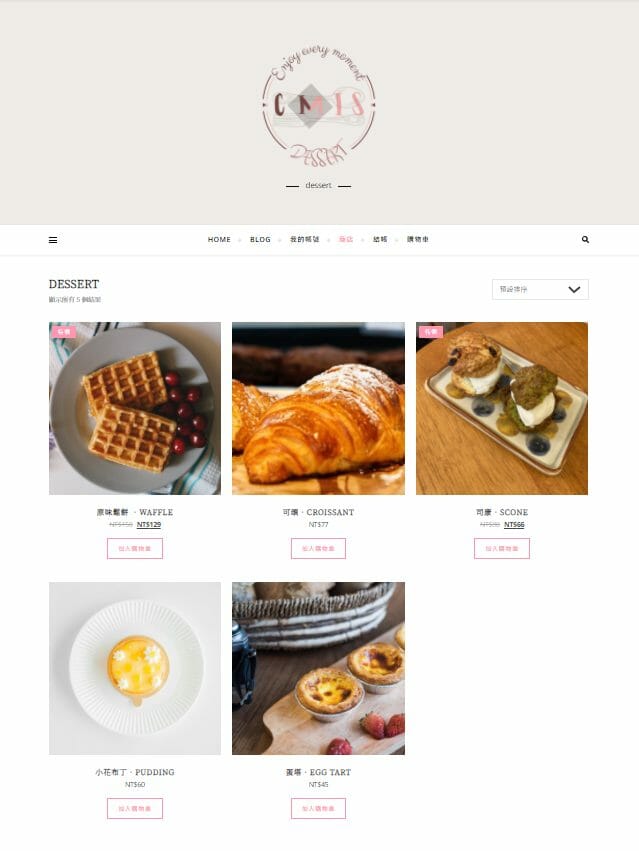Click the search magnifier icon
Viewport: 639px width, 851px height.
(x=585, y=239)
